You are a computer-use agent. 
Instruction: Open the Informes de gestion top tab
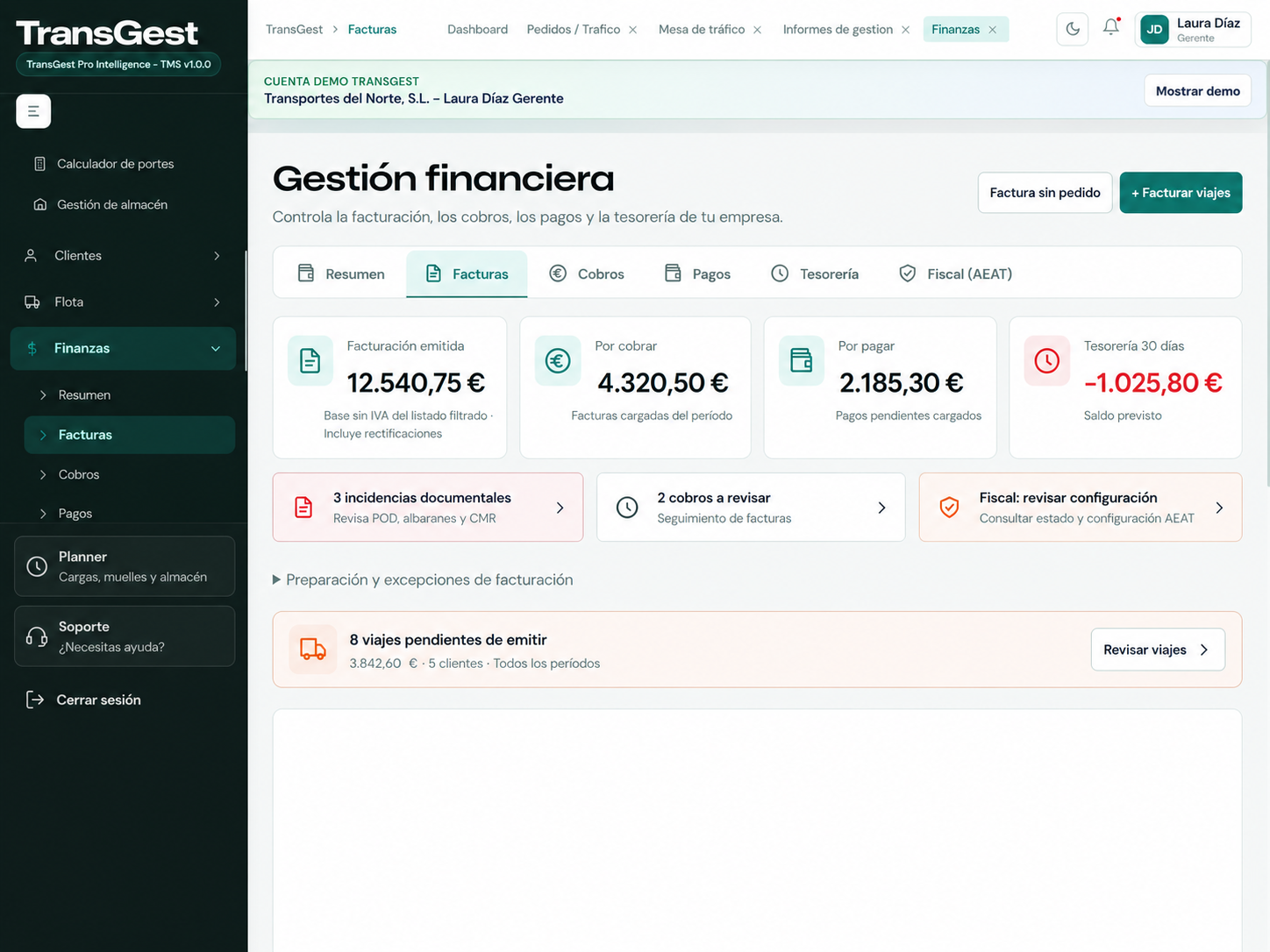click(x=838, y=30)
